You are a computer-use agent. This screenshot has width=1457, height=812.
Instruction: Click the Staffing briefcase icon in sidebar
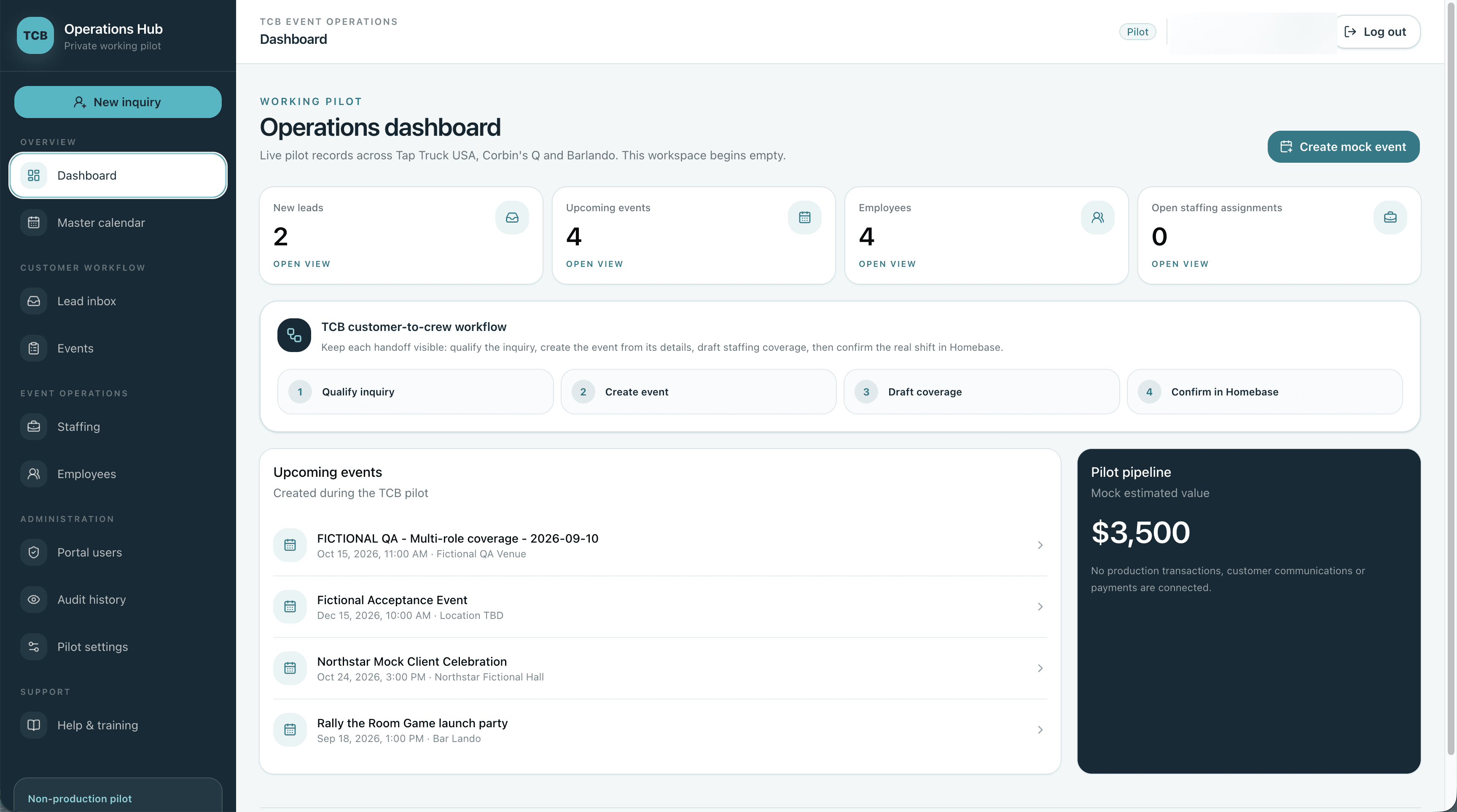34,427
